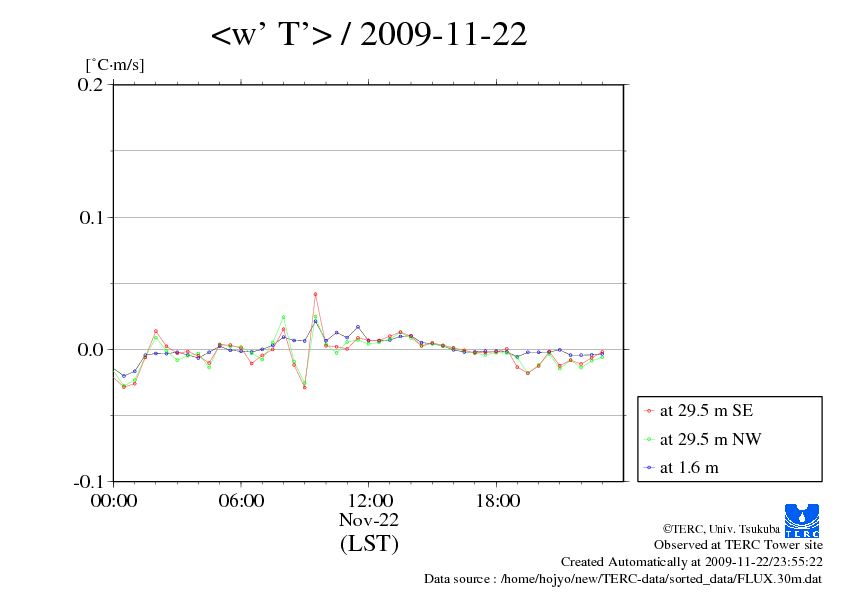Viewport: 842px width, 595px height.
Task: Click the red legend marker for SE
Action: [x=649, y=411]
